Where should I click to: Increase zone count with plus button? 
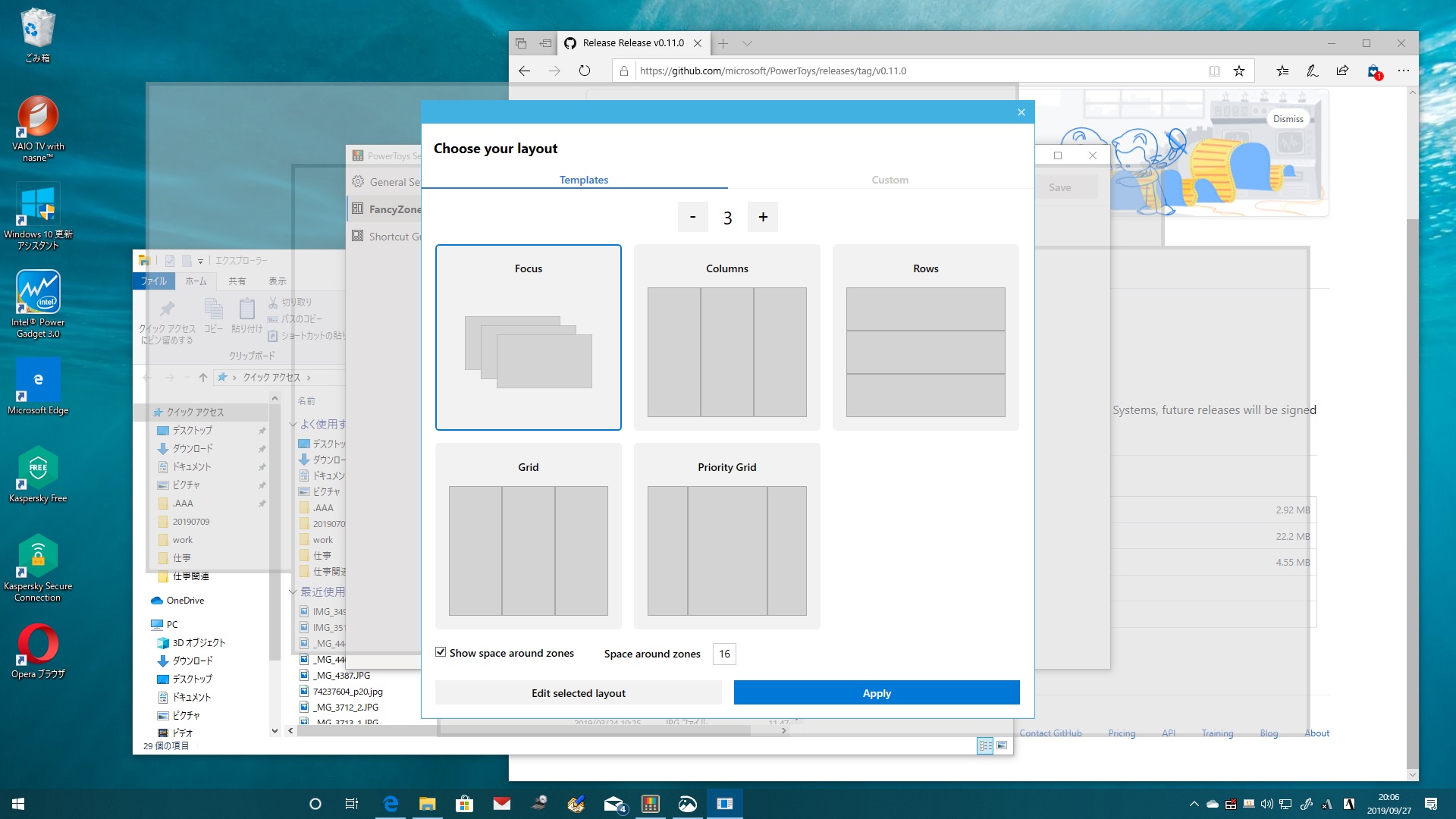coord(763,217)
